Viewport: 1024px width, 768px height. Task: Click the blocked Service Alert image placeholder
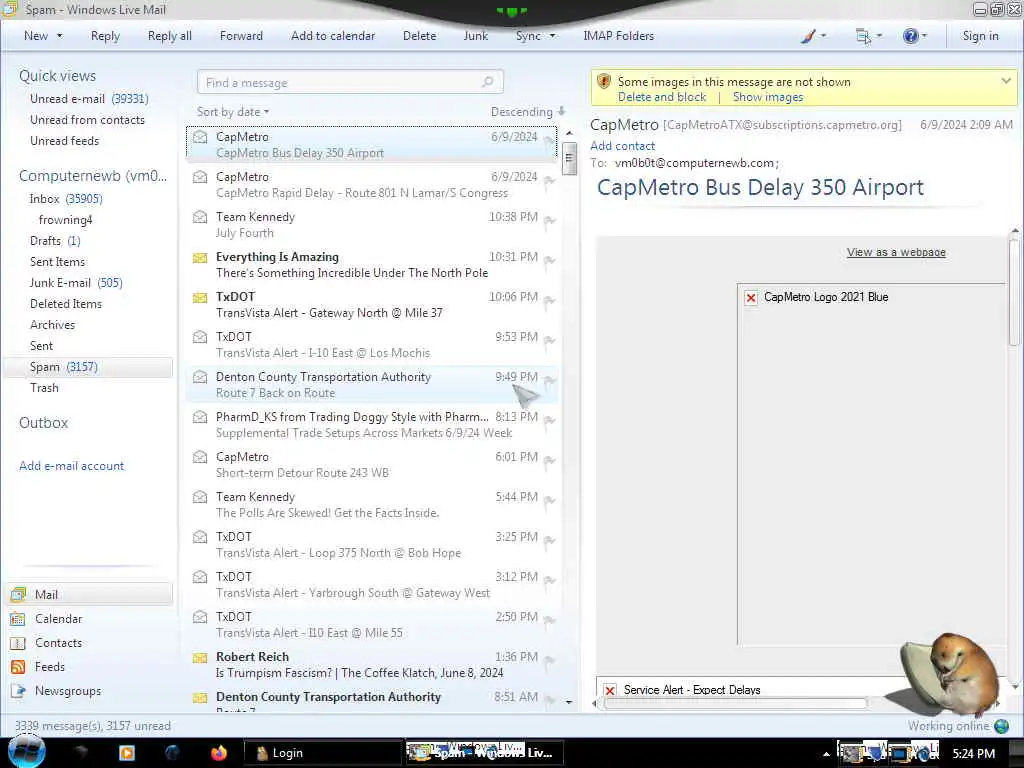(x=609, y=690)
